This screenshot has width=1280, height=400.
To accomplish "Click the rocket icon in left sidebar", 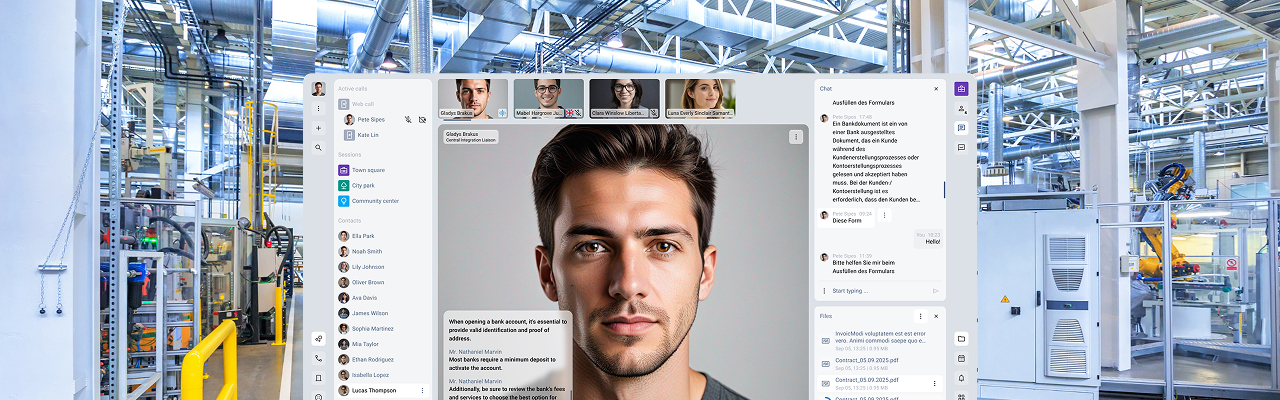I will click(x=318, y=338).
